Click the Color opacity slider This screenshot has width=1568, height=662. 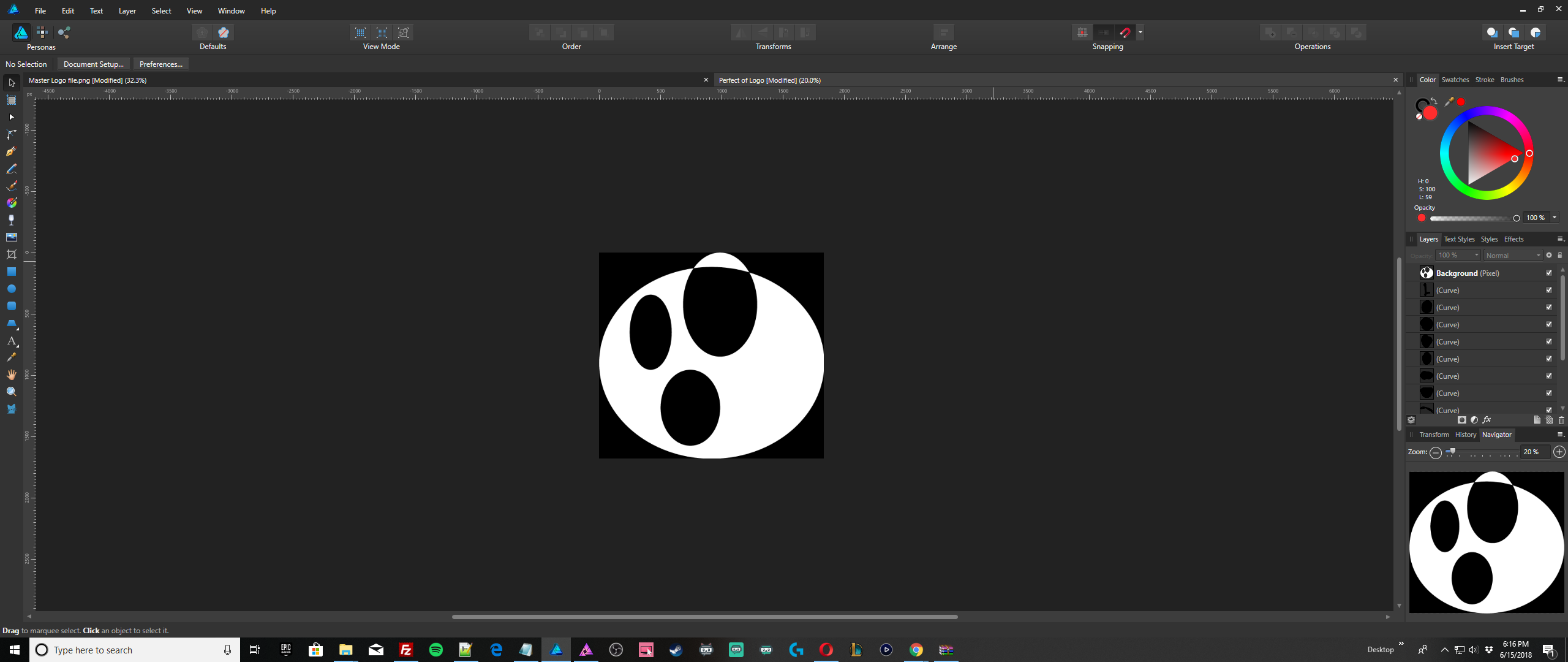click(x=1474, y=218)
